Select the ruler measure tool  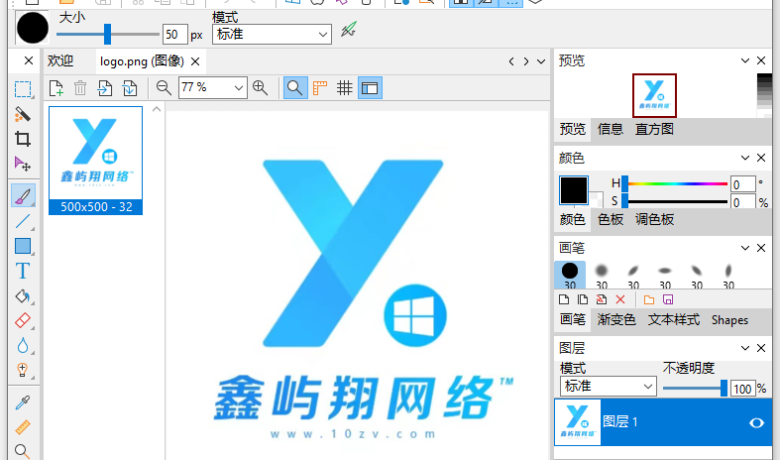[x=23, y=427]
